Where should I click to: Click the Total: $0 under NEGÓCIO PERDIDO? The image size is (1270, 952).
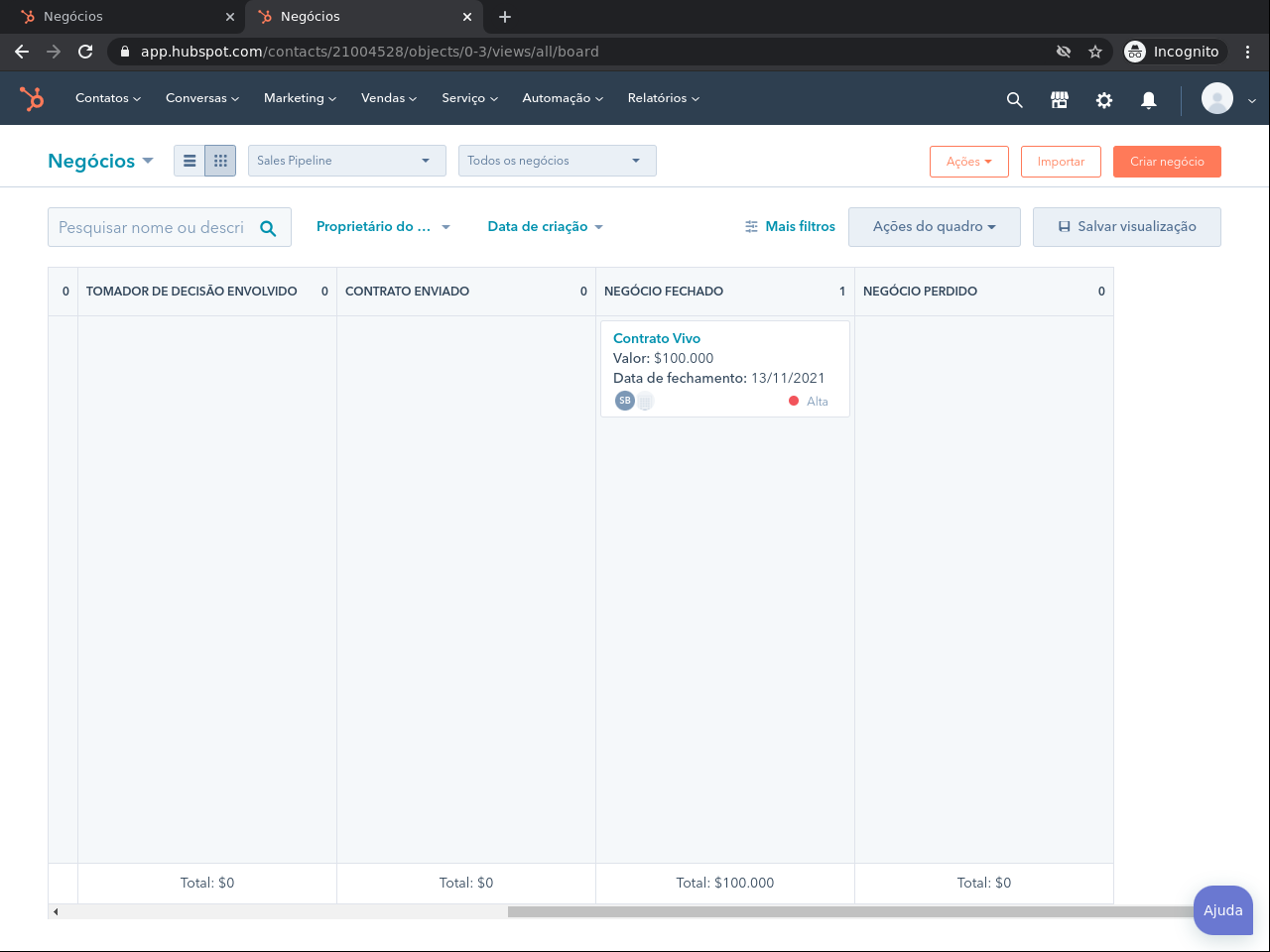984,883
